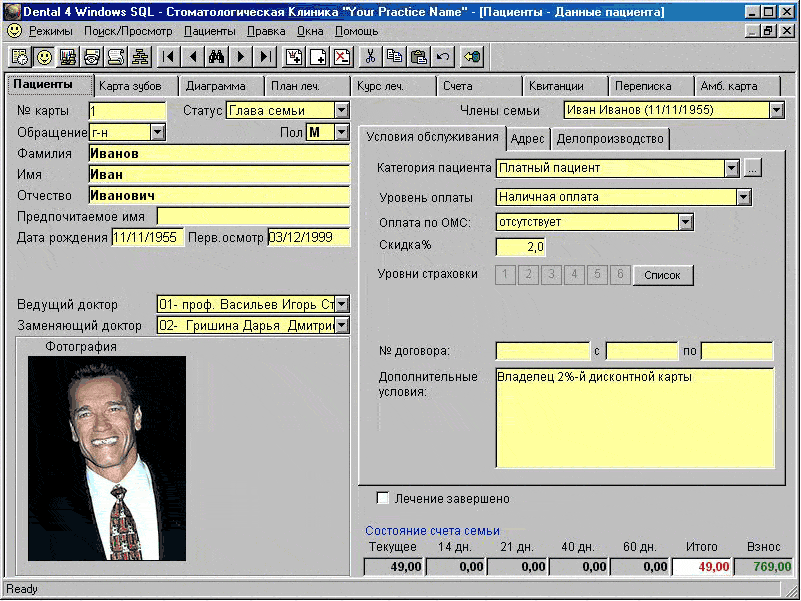Click the delete record icon with red X
801x601 pixels.
(x=342, y=56)
